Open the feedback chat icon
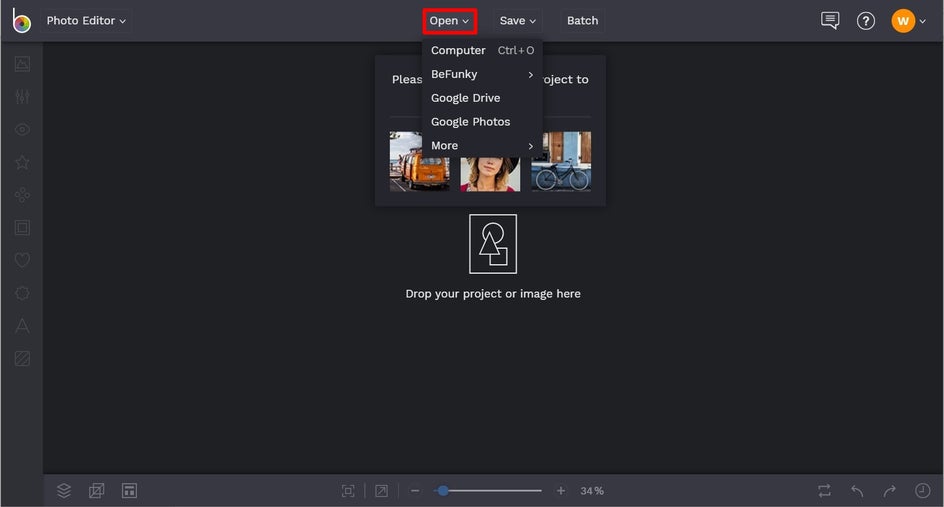944x507 pixels. pos(830,21)
